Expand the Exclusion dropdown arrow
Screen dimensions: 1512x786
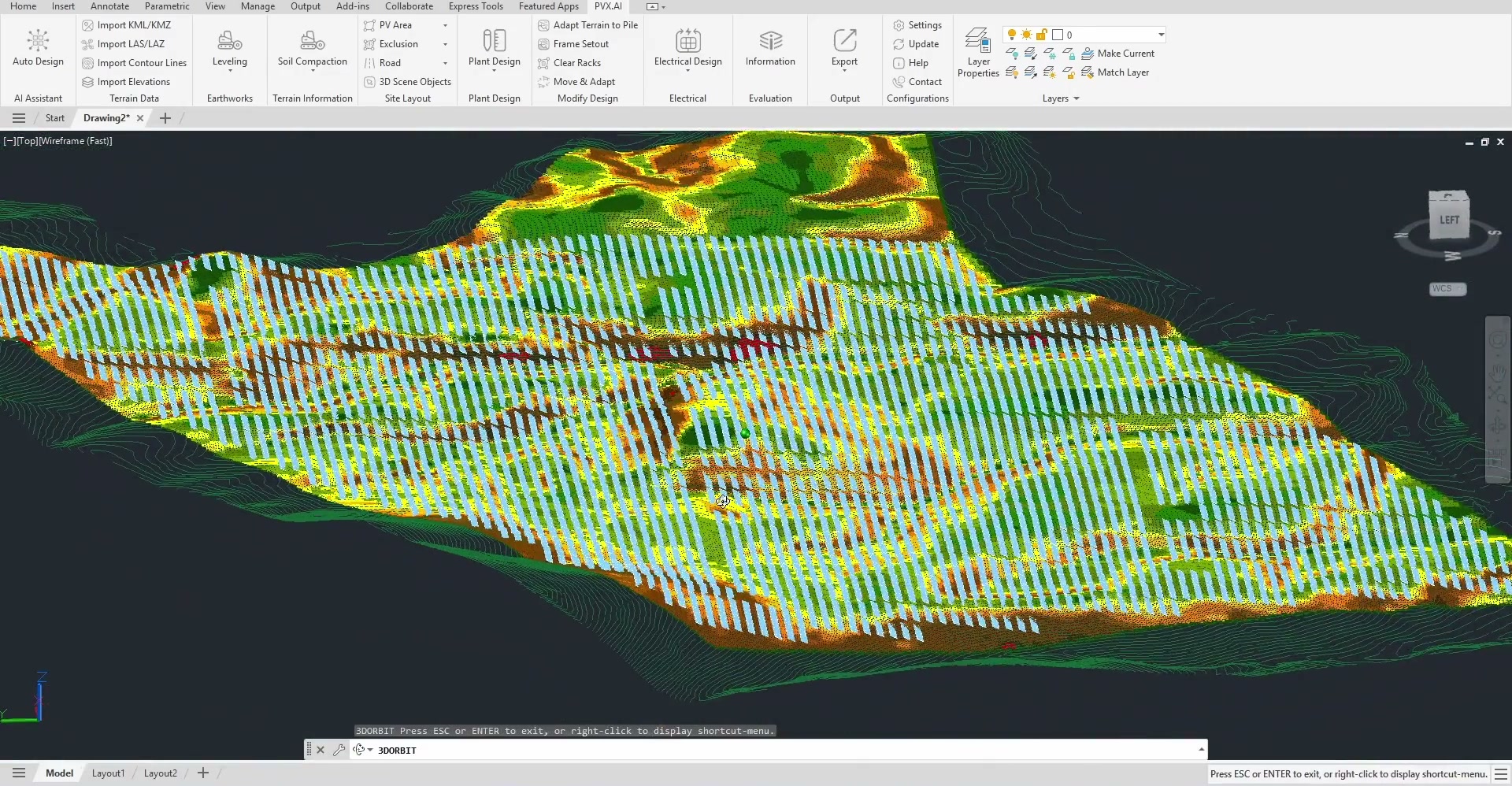click(445, 44)
